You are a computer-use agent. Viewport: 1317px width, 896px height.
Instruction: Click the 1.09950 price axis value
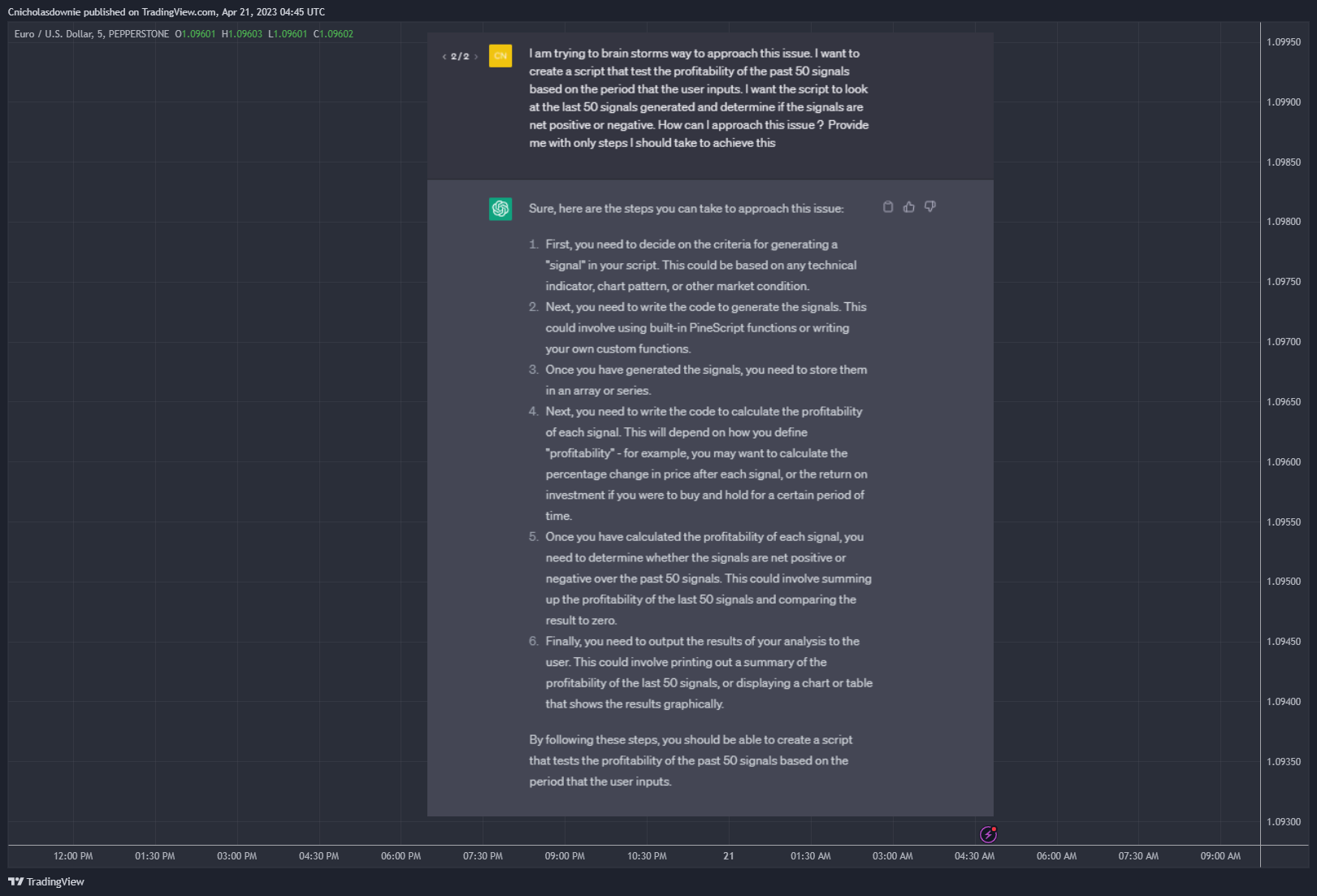click(1284, 42)
